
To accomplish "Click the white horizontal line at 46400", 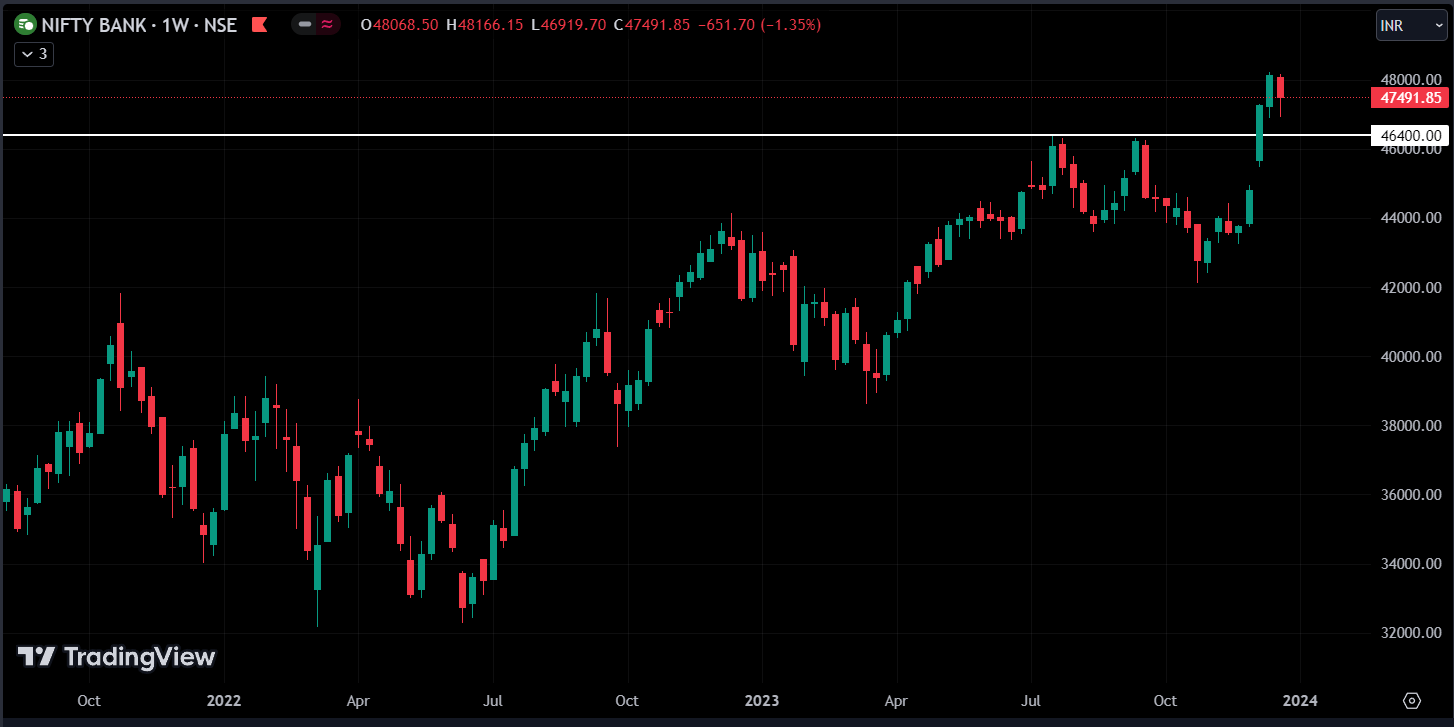I will click(x=685, y=134).
